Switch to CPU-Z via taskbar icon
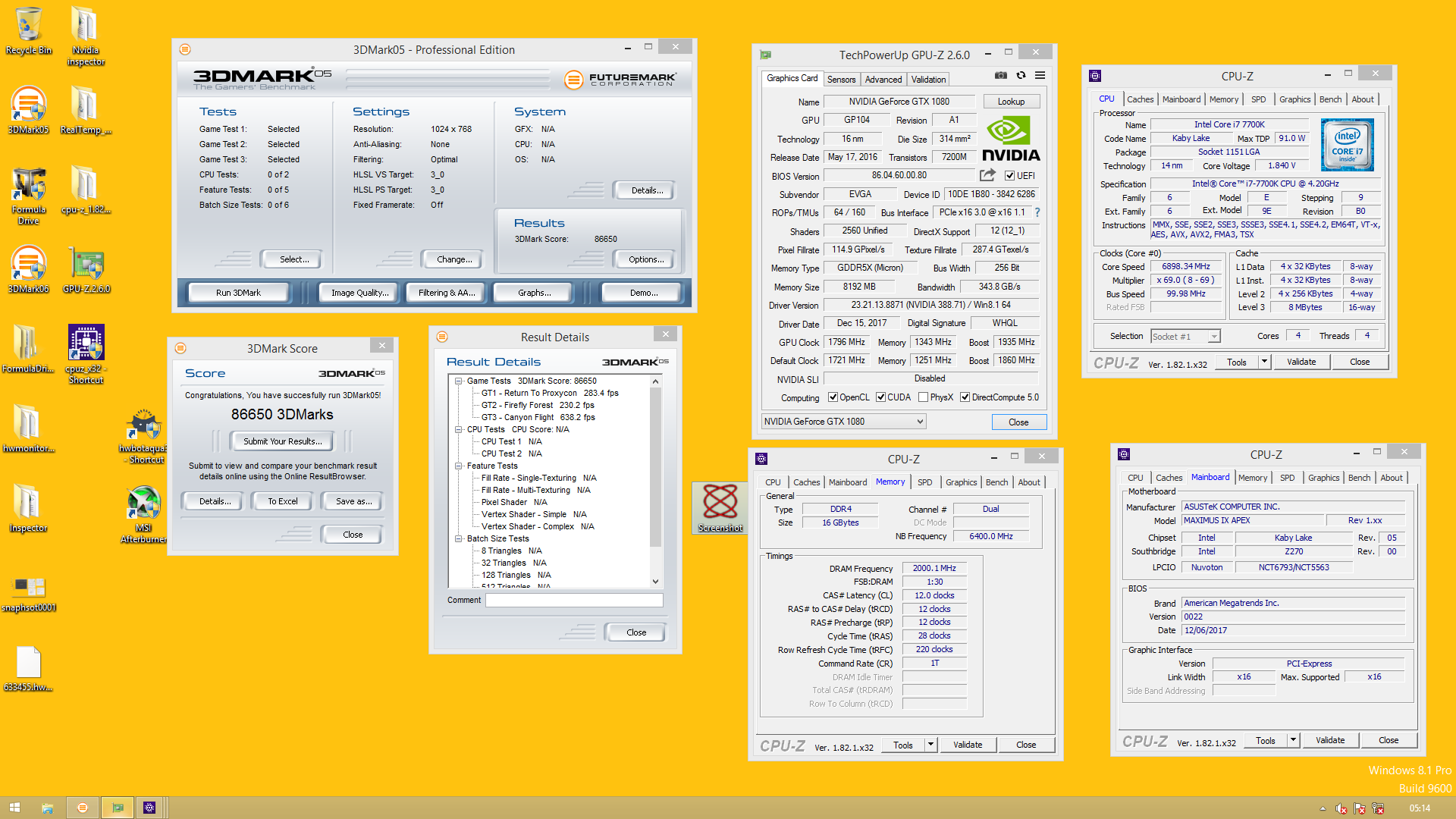This screenshot has width=1456, height=819. [x=149, y=808]
